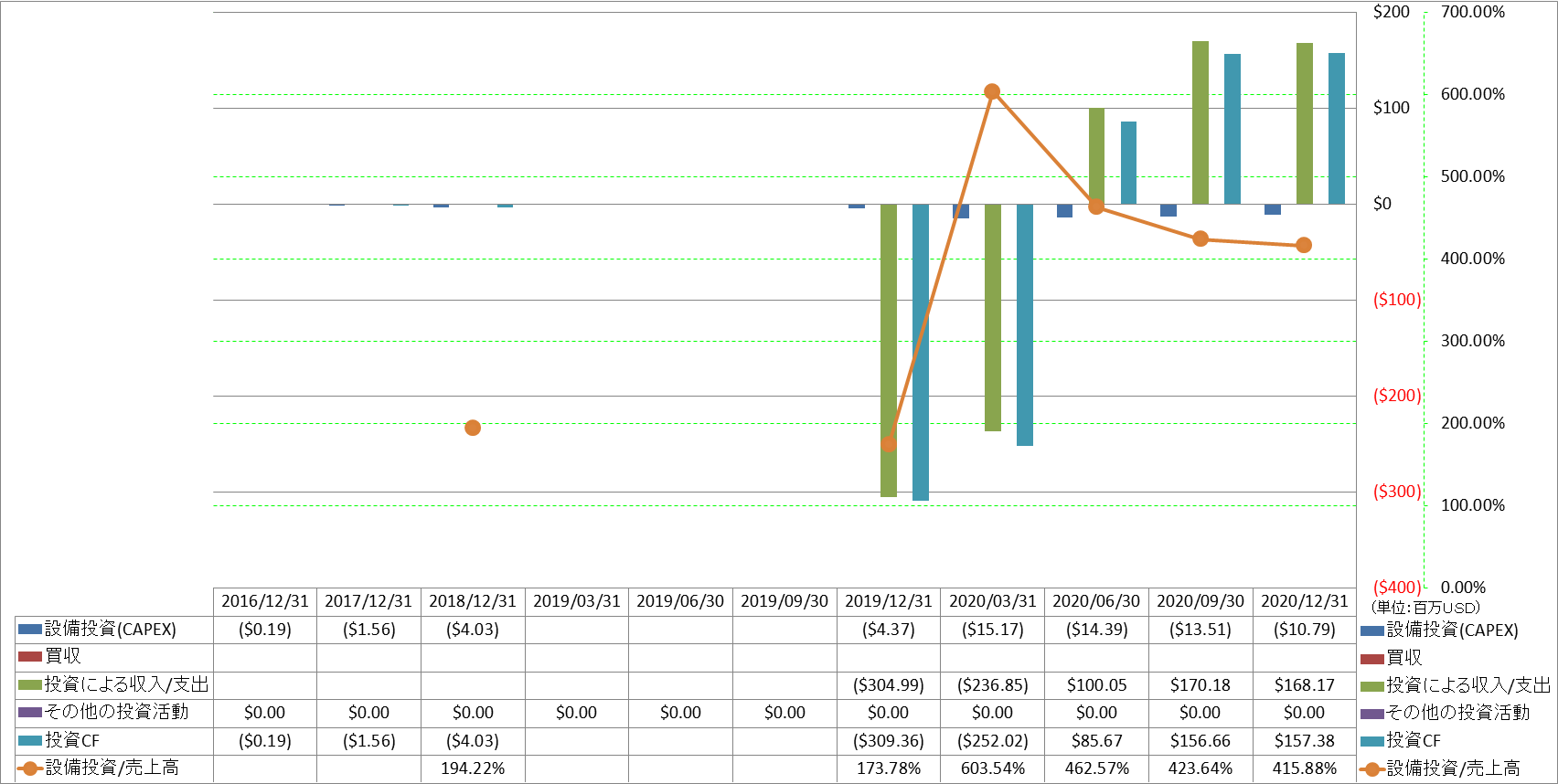This screenshot has width=1558, height=784.
Task: Select the 2019/12/31 column header
Action: (x=889, y=601)
